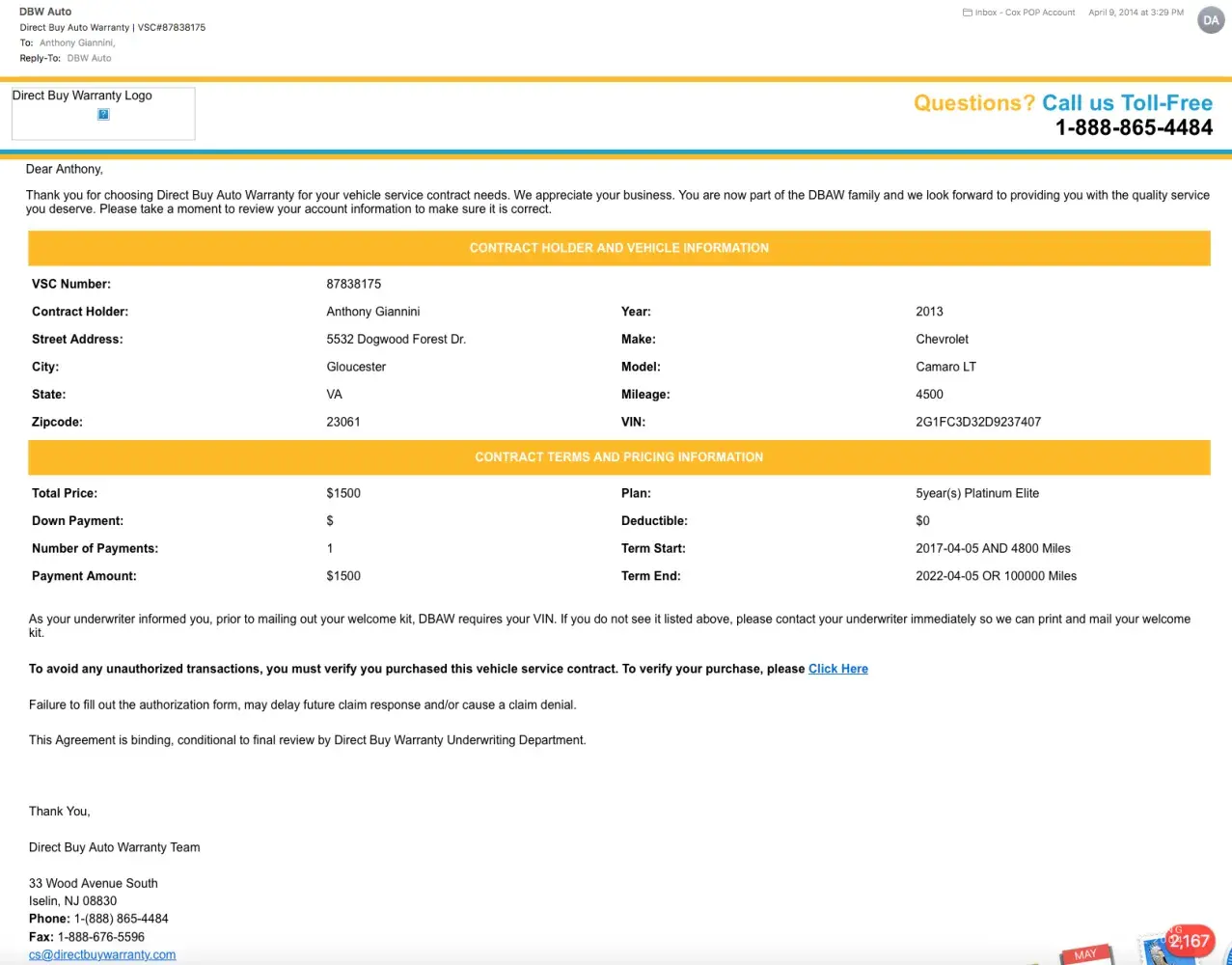1232x965 pixels.
Task: Click the sender name DBW Auto
Action: (x=45, y=12)
